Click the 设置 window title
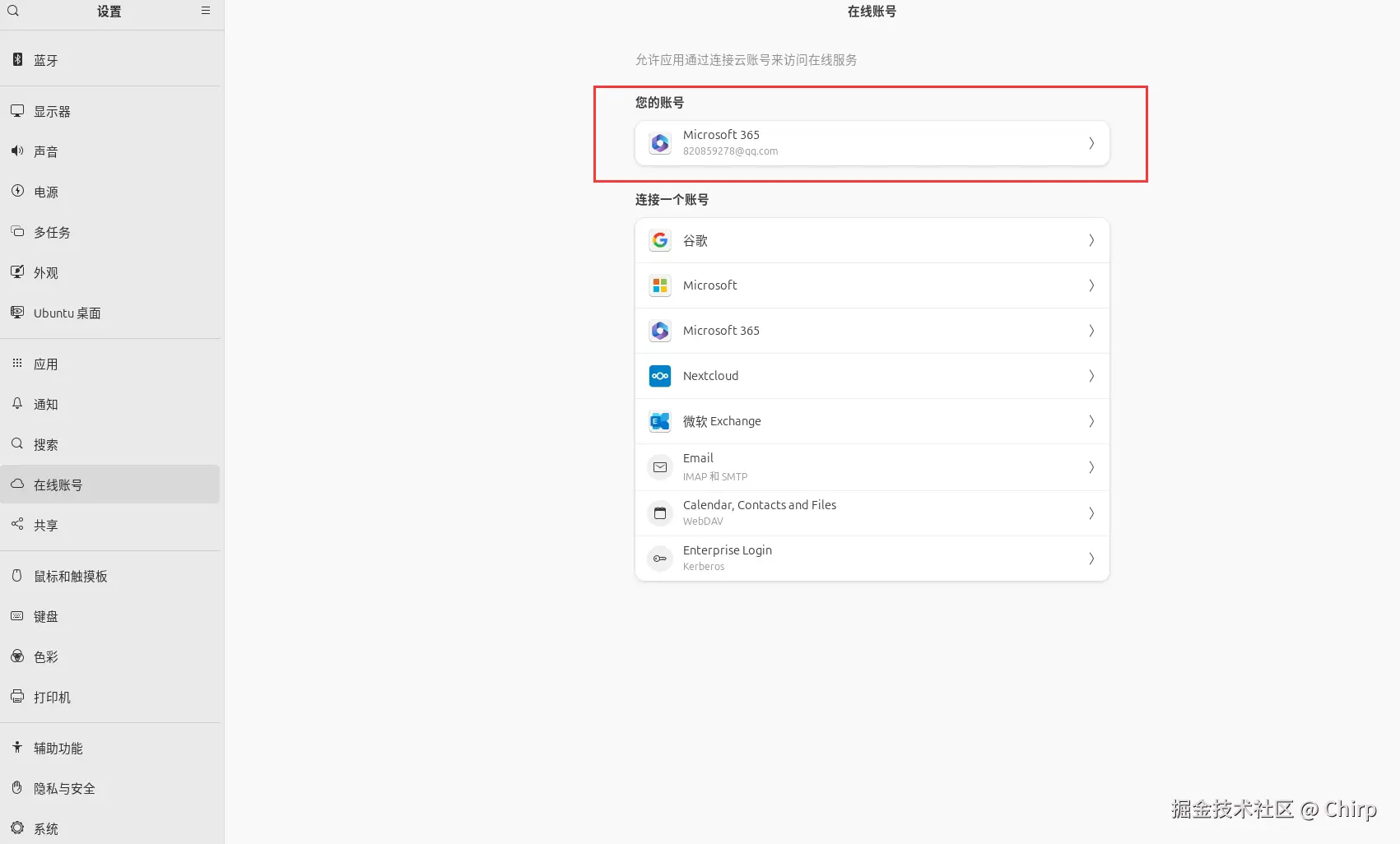This screenshot has width=1400, height=844. point(109,12)
